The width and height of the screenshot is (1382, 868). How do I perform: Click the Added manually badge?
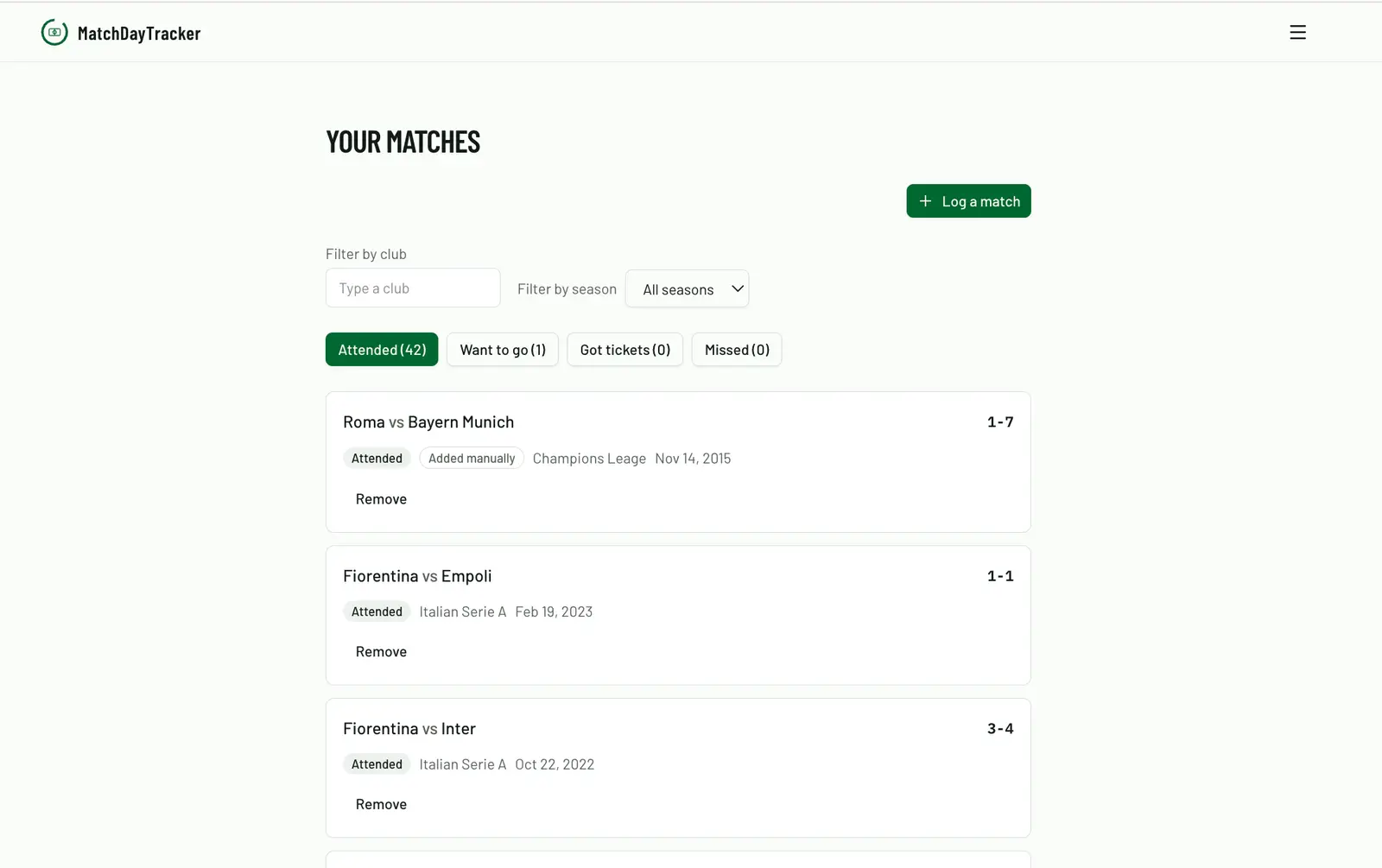point(472,459)
